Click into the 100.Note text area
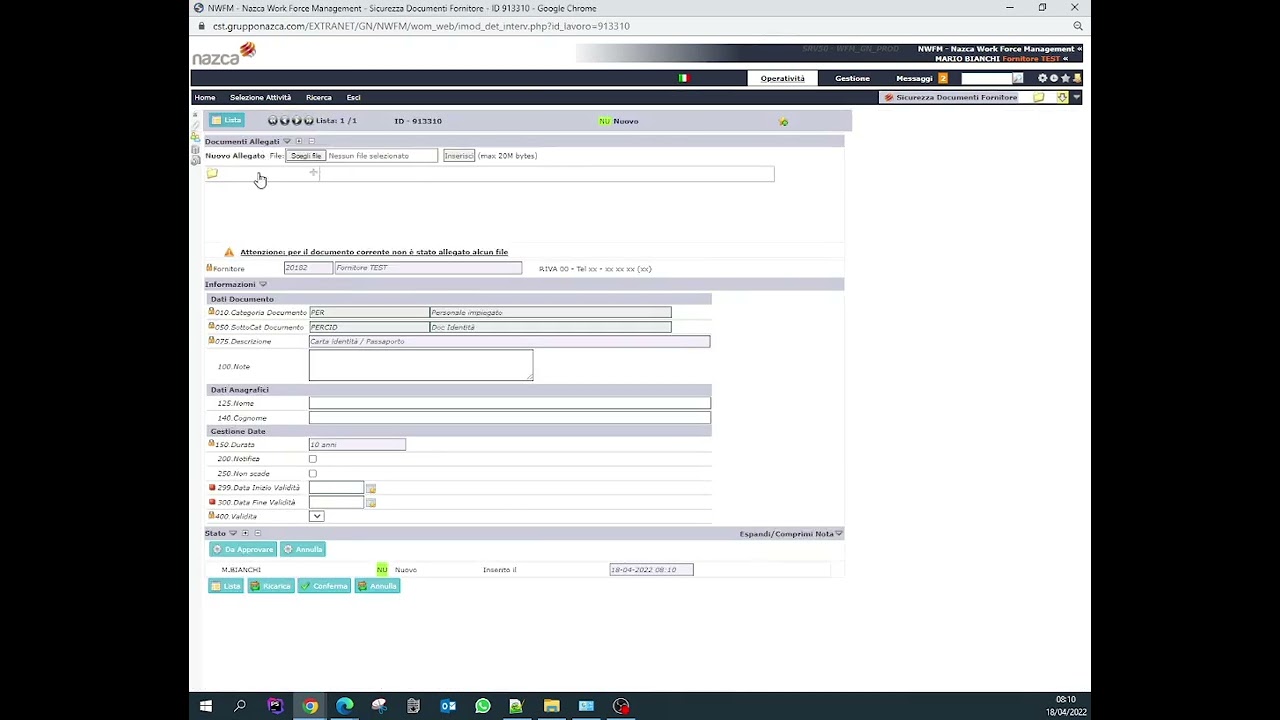The image size is (1280, 720). [421, 365]
